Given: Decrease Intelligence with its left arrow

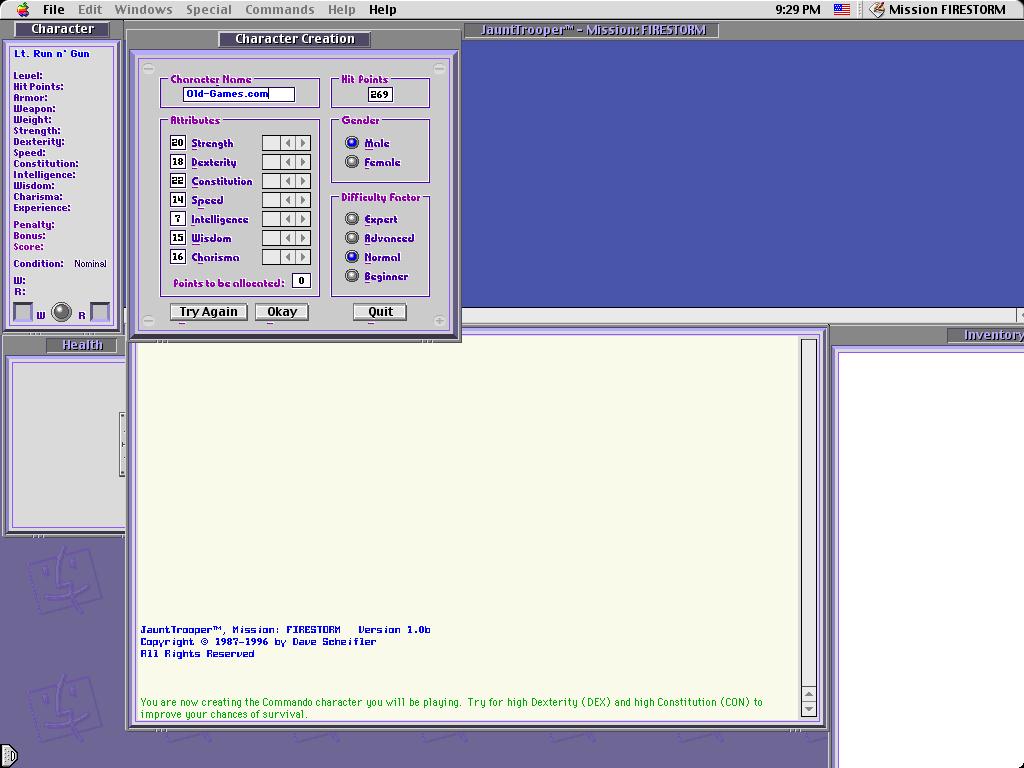Looking at the screenshot, I should [288, 219].
